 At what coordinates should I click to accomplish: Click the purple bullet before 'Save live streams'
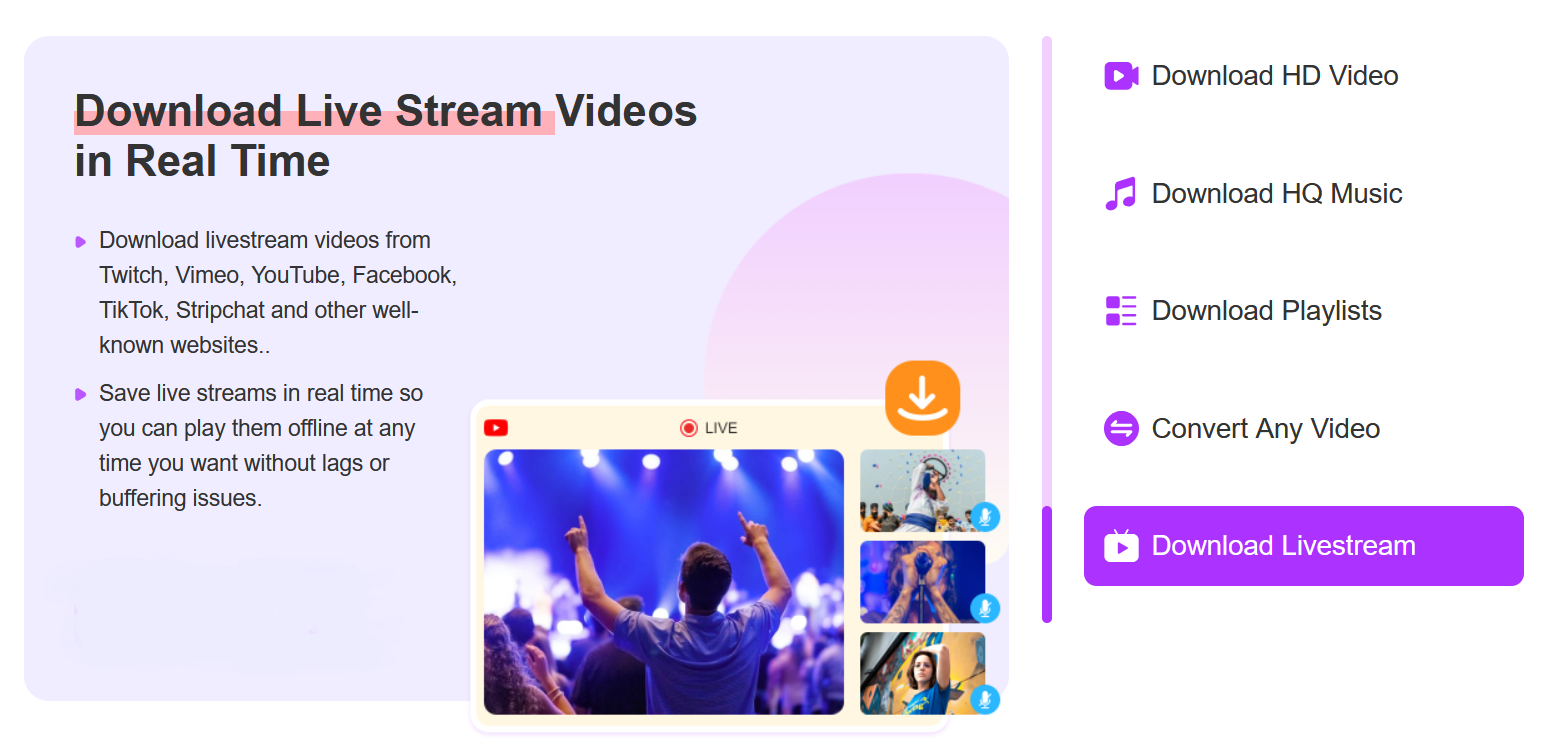pos(81,395)
